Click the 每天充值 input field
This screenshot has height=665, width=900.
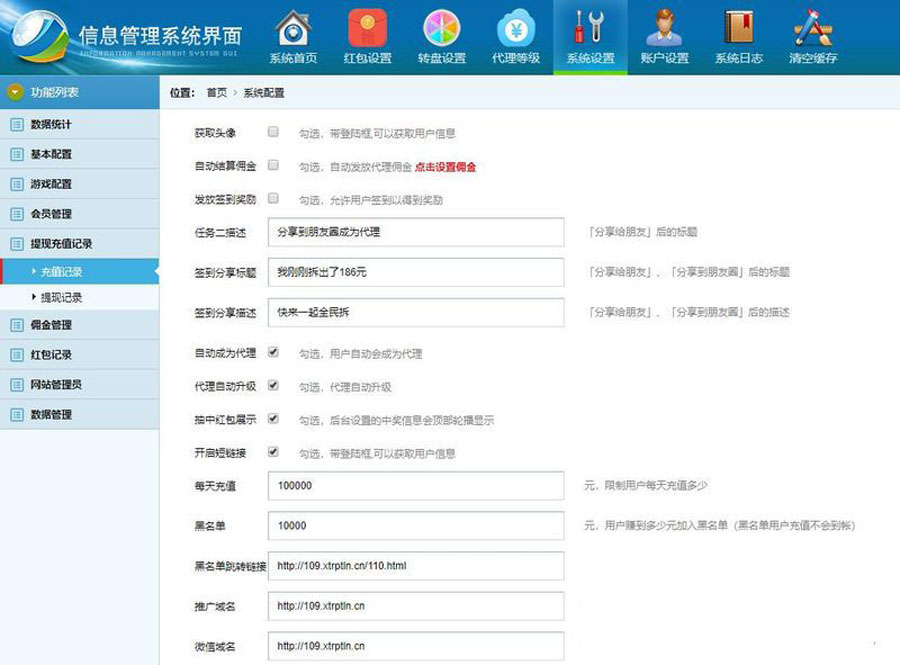(x=416, y=486)
